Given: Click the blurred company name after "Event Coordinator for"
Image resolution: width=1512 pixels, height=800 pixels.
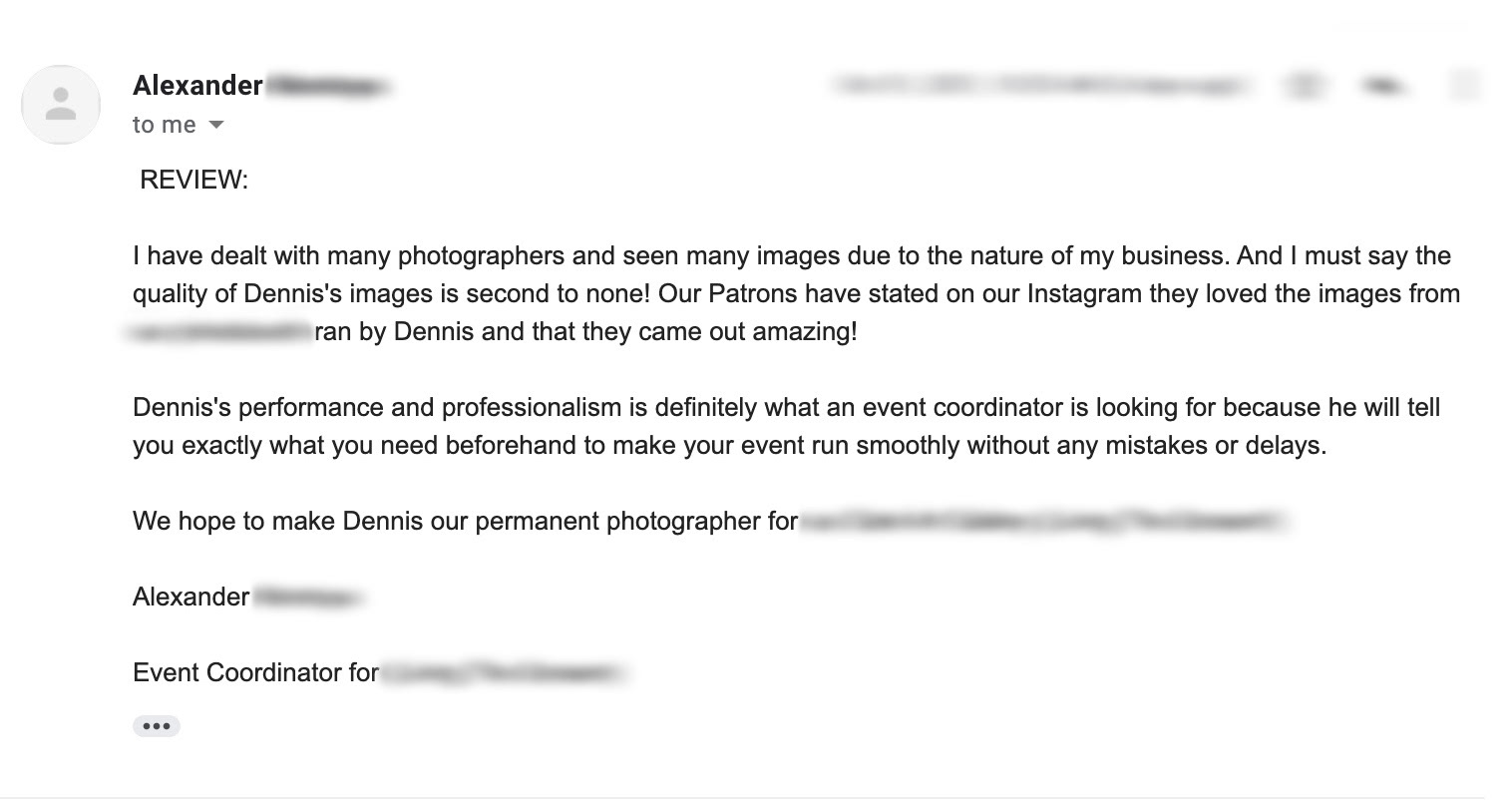Looking at the screenshot, I should click(505, 673).
